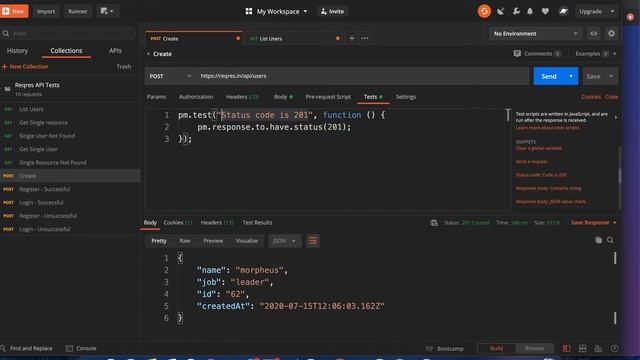
Task: Expand the Create request name caret
Action: click(x=148, y=53)
